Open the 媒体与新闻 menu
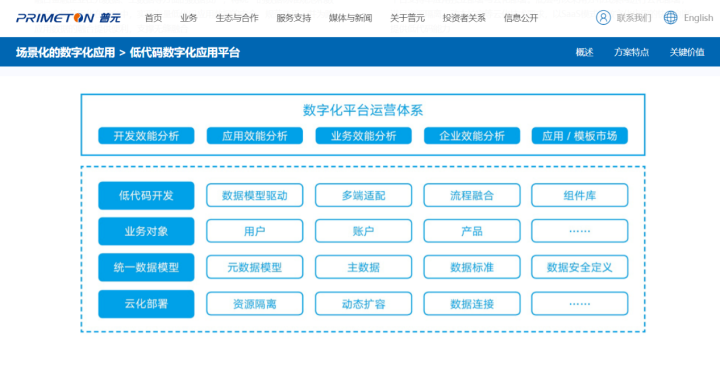 click(350, 18)
